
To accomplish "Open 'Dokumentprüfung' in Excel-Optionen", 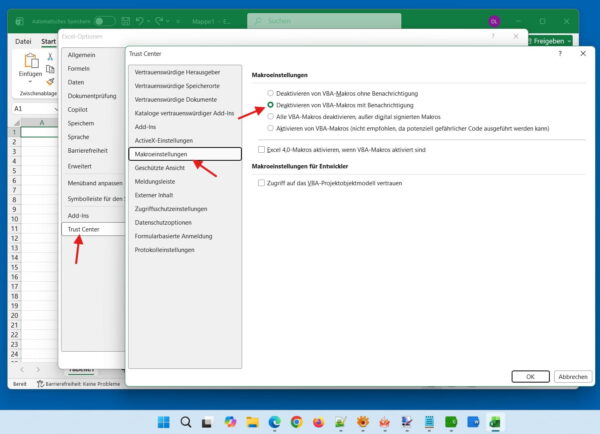I will click(x=93, y=96).
